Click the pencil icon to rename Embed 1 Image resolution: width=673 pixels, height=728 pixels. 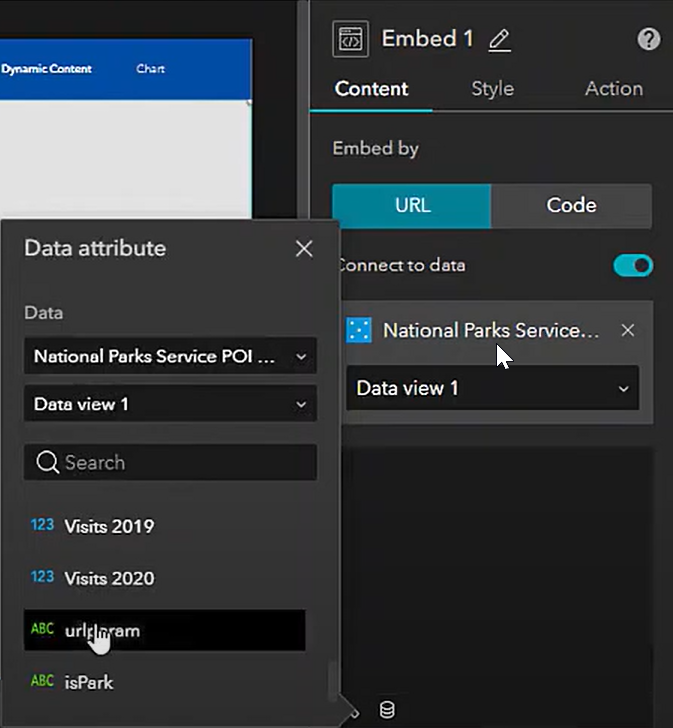point(499,40)
